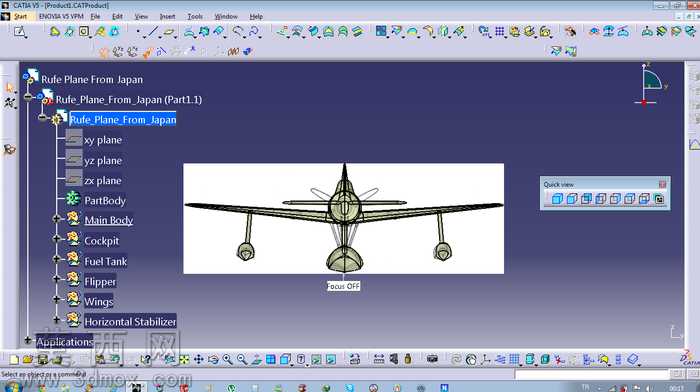This screenshot has width=700, height=392.
Task: Collapse the highlighted Rufe_Plane_From_Japan part node
Action: [x=42, y=117]
